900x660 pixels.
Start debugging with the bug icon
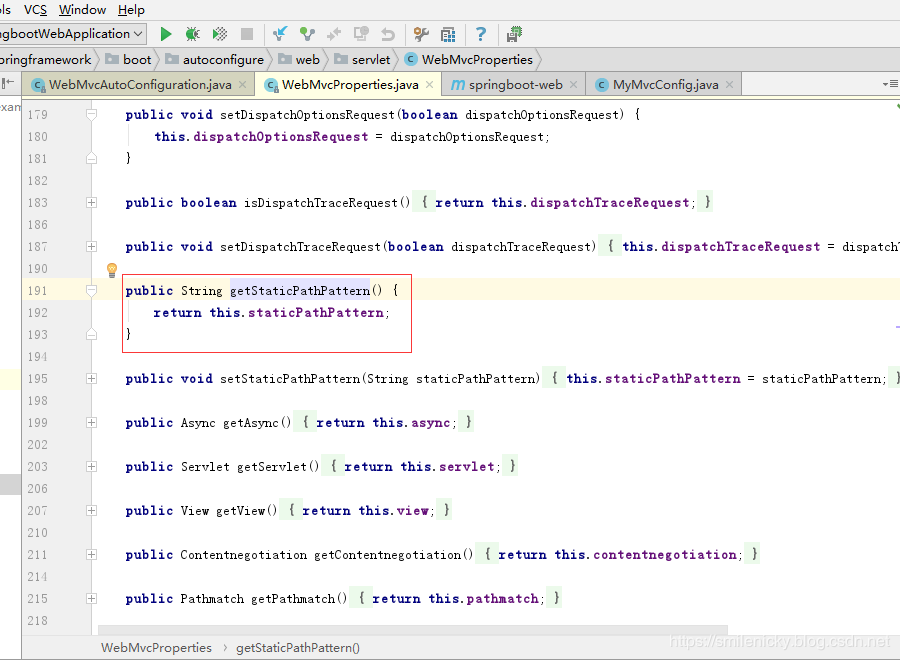click(x=192, y=34)
